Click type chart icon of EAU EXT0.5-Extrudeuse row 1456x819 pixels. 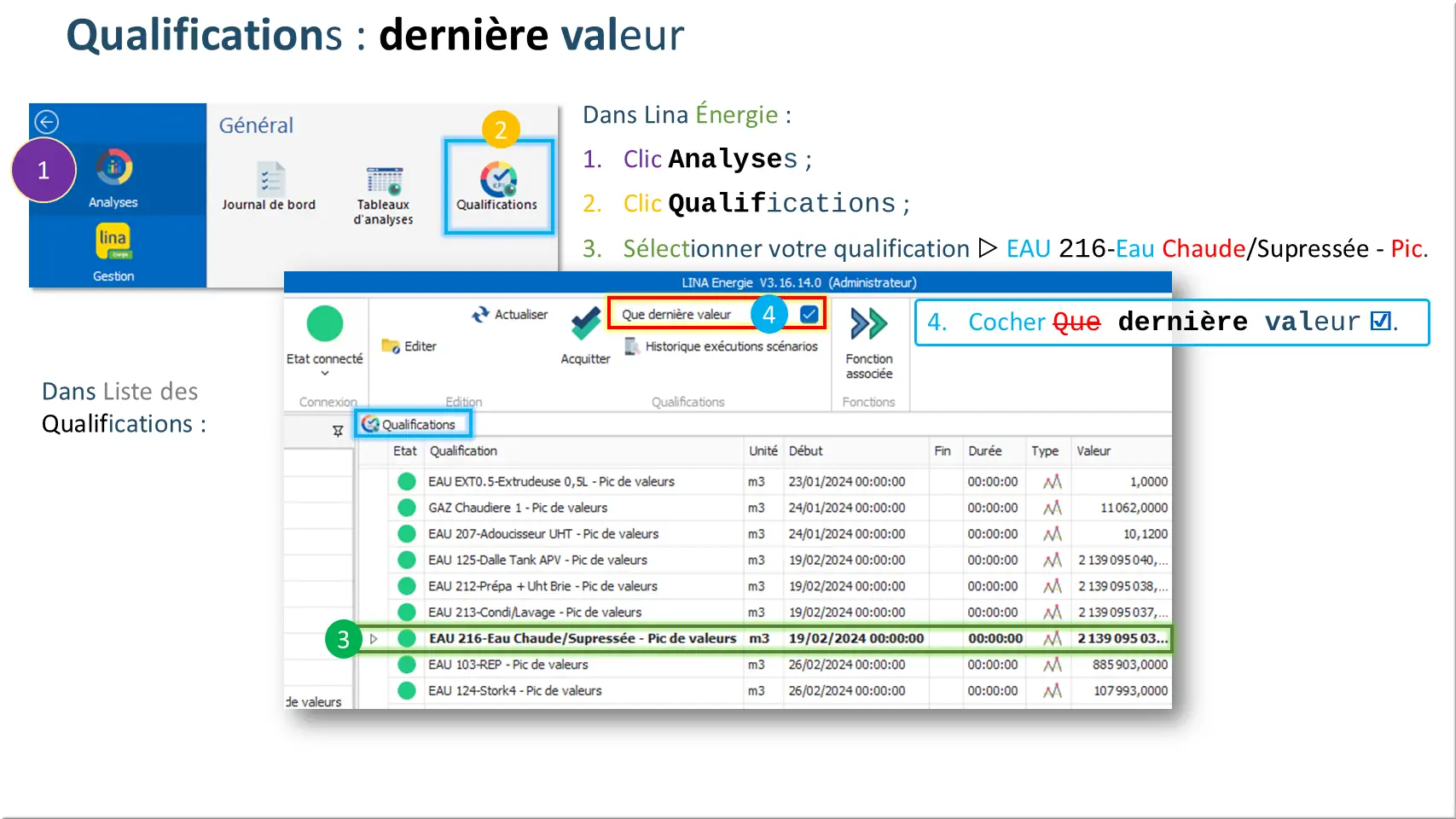(1053, 481)
